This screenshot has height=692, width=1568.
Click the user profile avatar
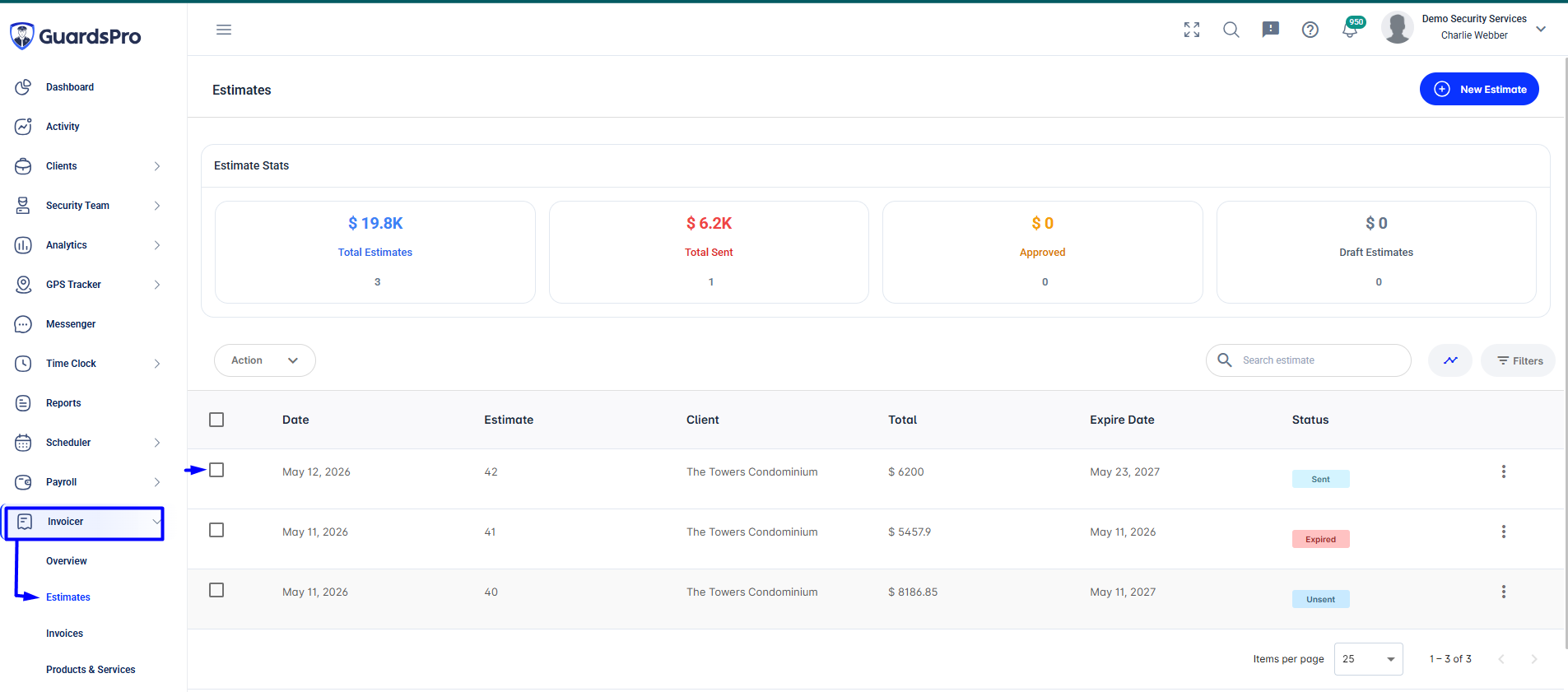pyautogui.click(x=1398, y=28)
